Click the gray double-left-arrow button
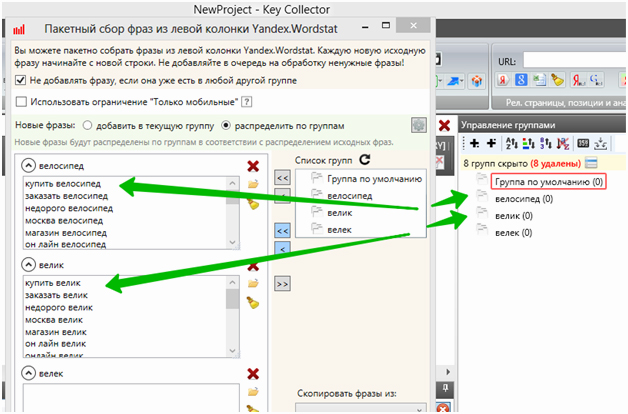 tap(282, 178)
